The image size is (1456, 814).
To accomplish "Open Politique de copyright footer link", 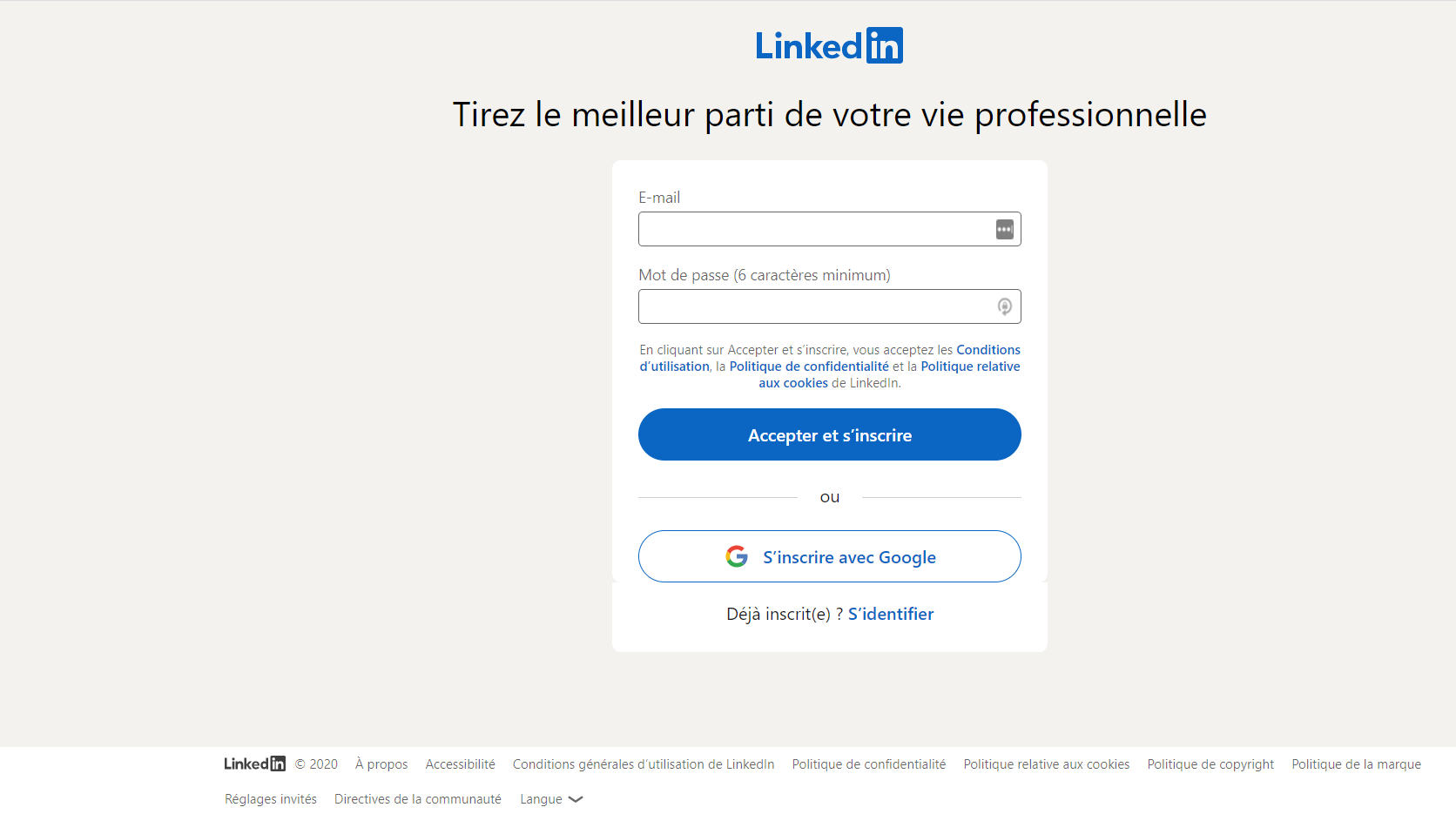I will click(x=1210, y=764).
